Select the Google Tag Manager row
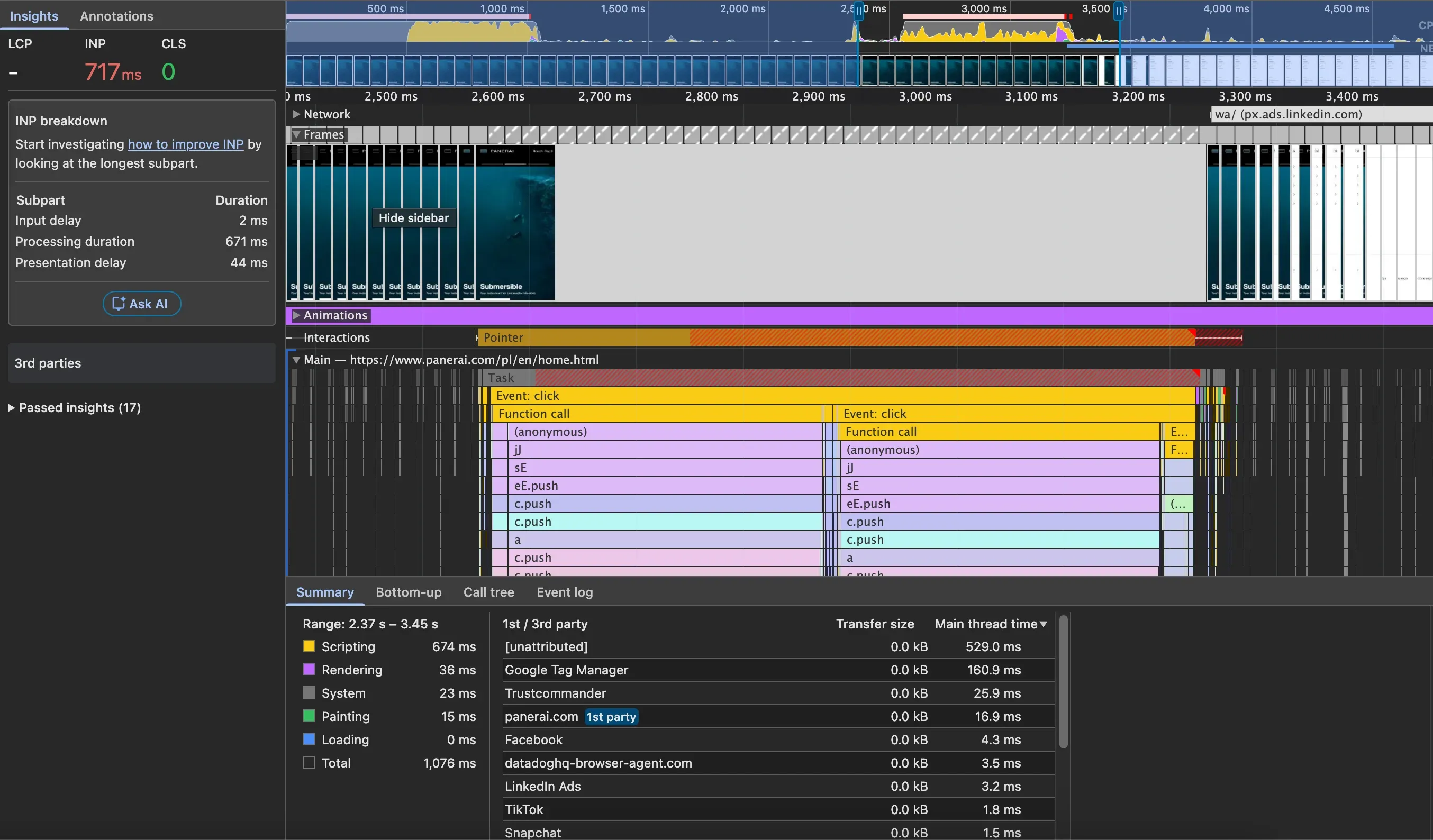The image size is (1433, 840). [778, 670]
